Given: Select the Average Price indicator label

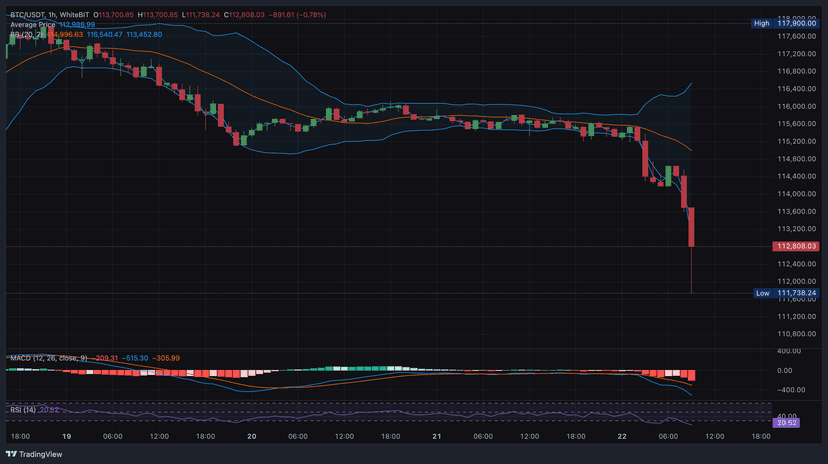Looking at the screenshot, I should coord(33,25).
